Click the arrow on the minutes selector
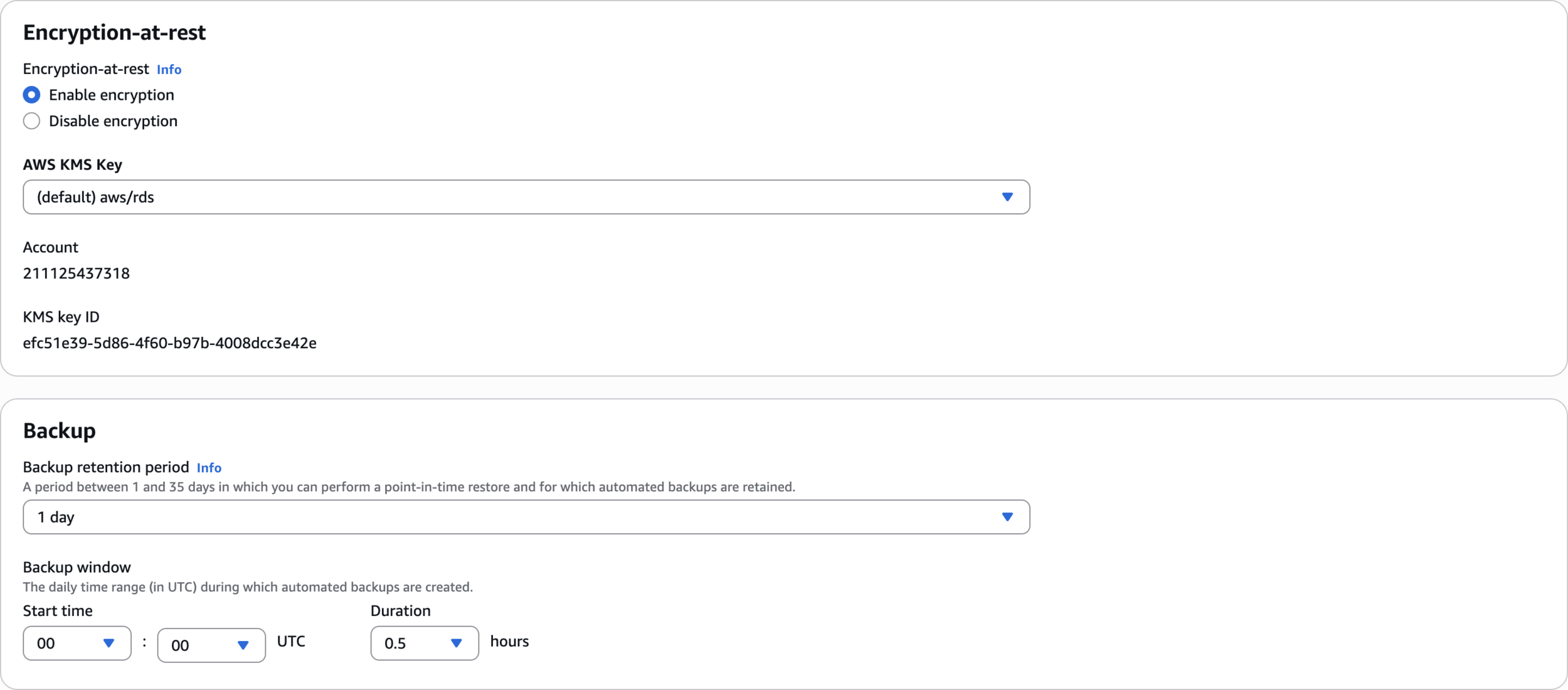The width and height of the screenshot is (1568, 690). 243,645
